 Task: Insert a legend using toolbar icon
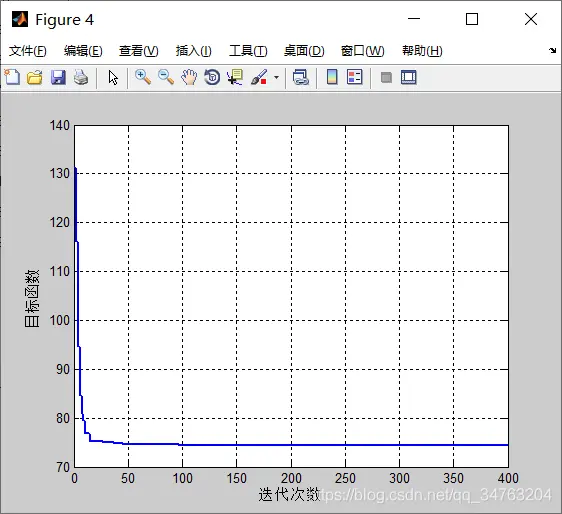coord(355,77)
